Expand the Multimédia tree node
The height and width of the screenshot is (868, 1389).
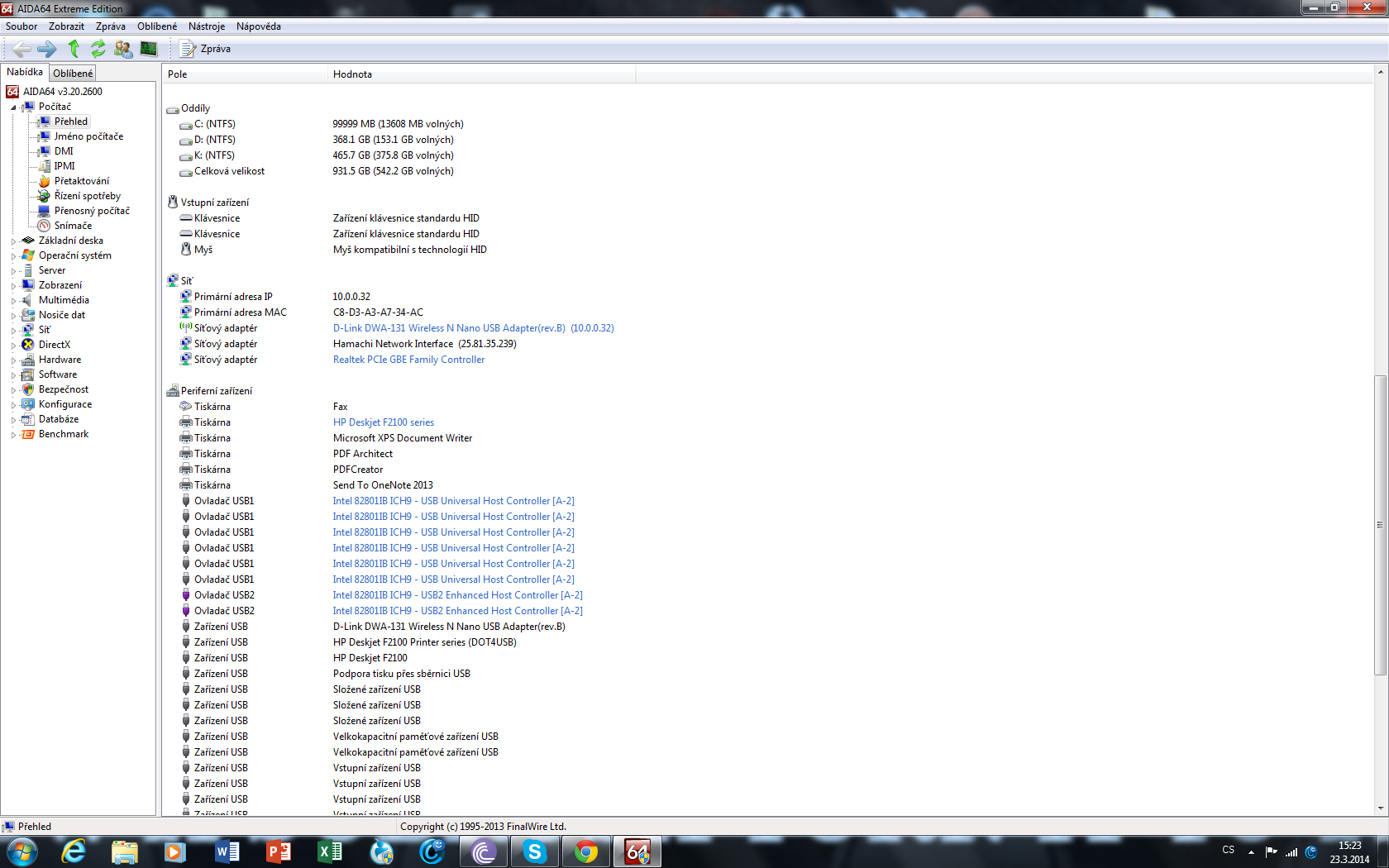(14, 301)
